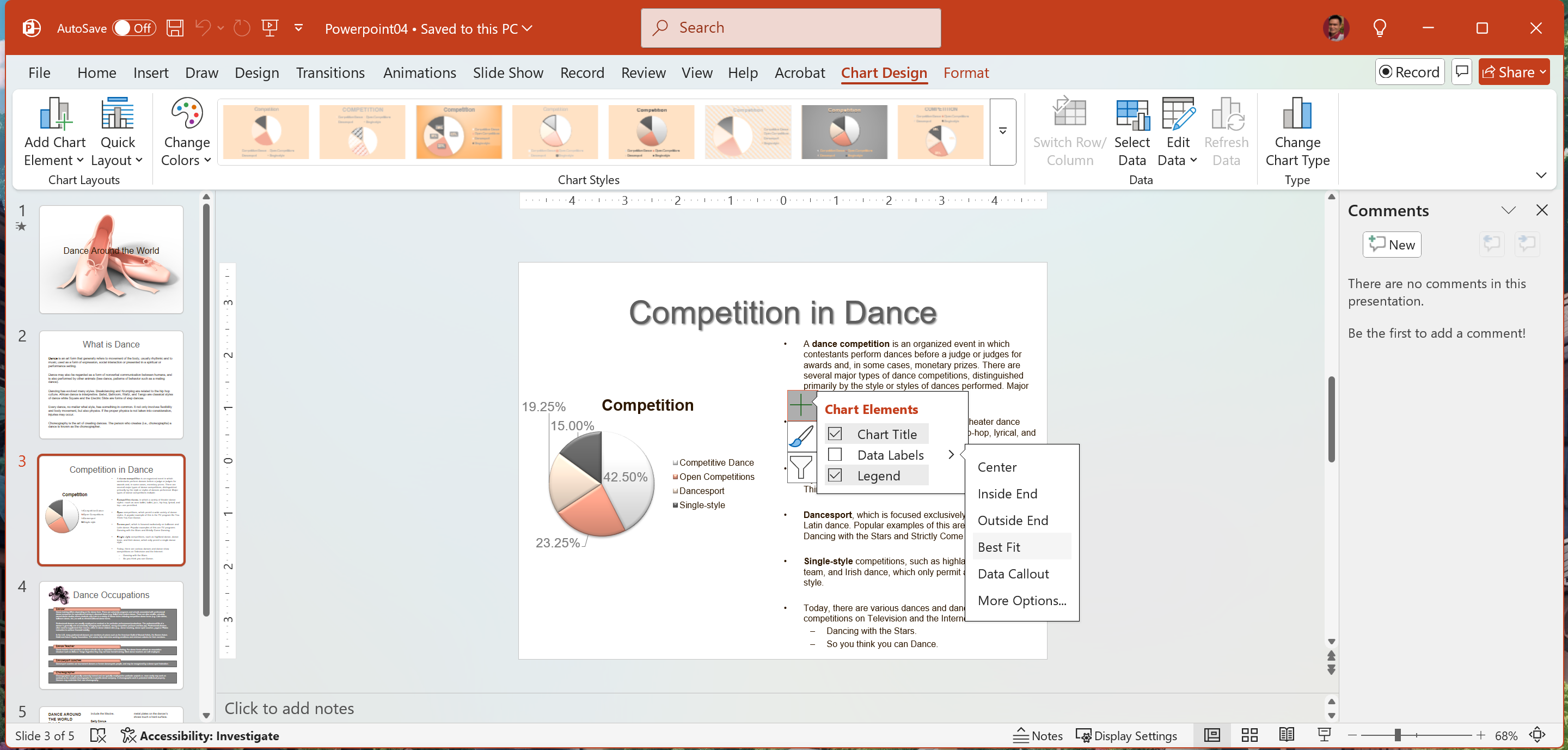Switch to the Format ribbon tab
The height and width of the screenshot is (750, 1568).
(x=965, y=72)
